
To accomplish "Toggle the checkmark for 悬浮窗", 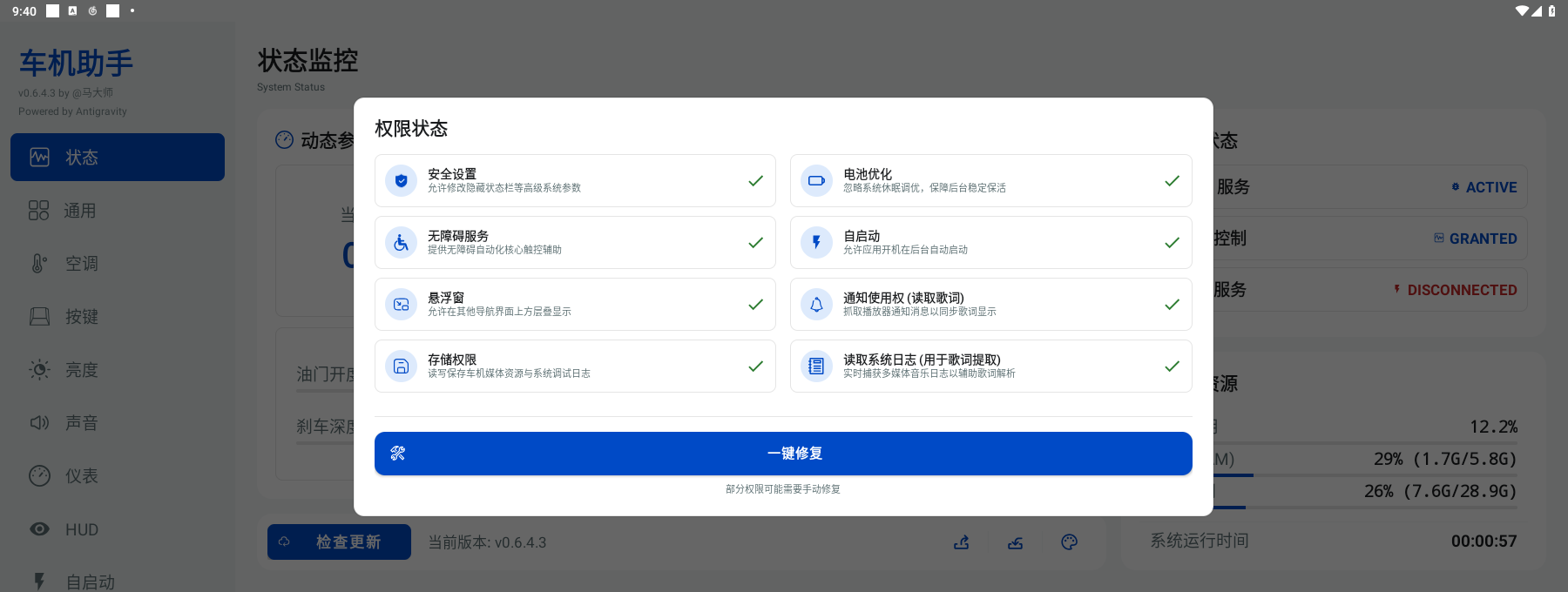I will coord(756,305).
